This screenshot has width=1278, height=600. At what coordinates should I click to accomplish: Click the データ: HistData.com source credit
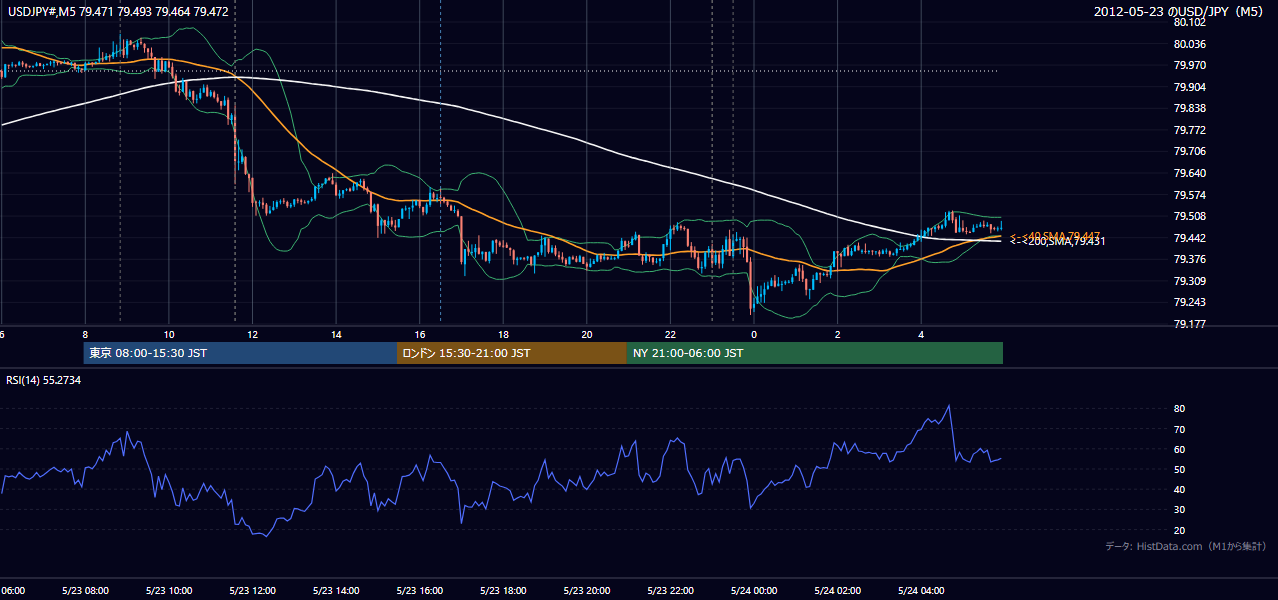(1185, 546)
